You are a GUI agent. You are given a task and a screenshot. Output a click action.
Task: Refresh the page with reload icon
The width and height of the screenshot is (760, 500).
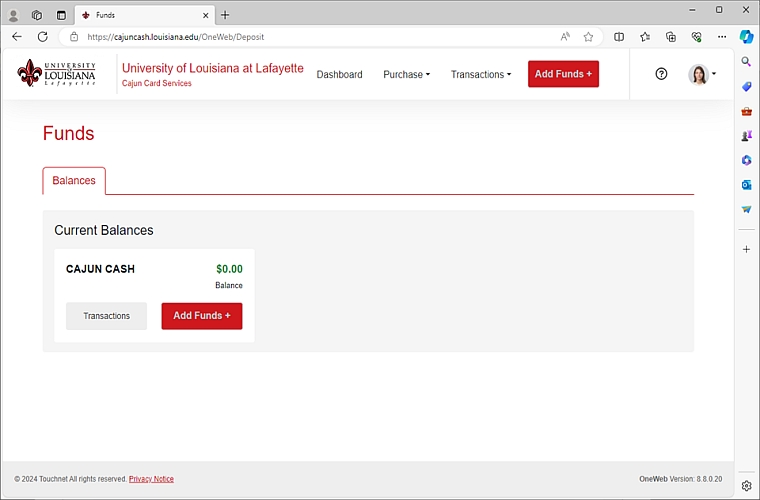[43, 37]
